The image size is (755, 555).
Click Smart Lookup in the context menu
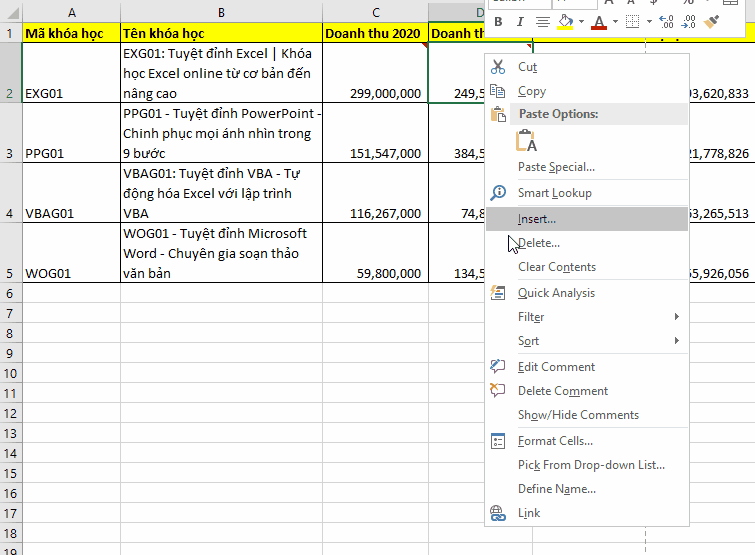tap(554, 193)
